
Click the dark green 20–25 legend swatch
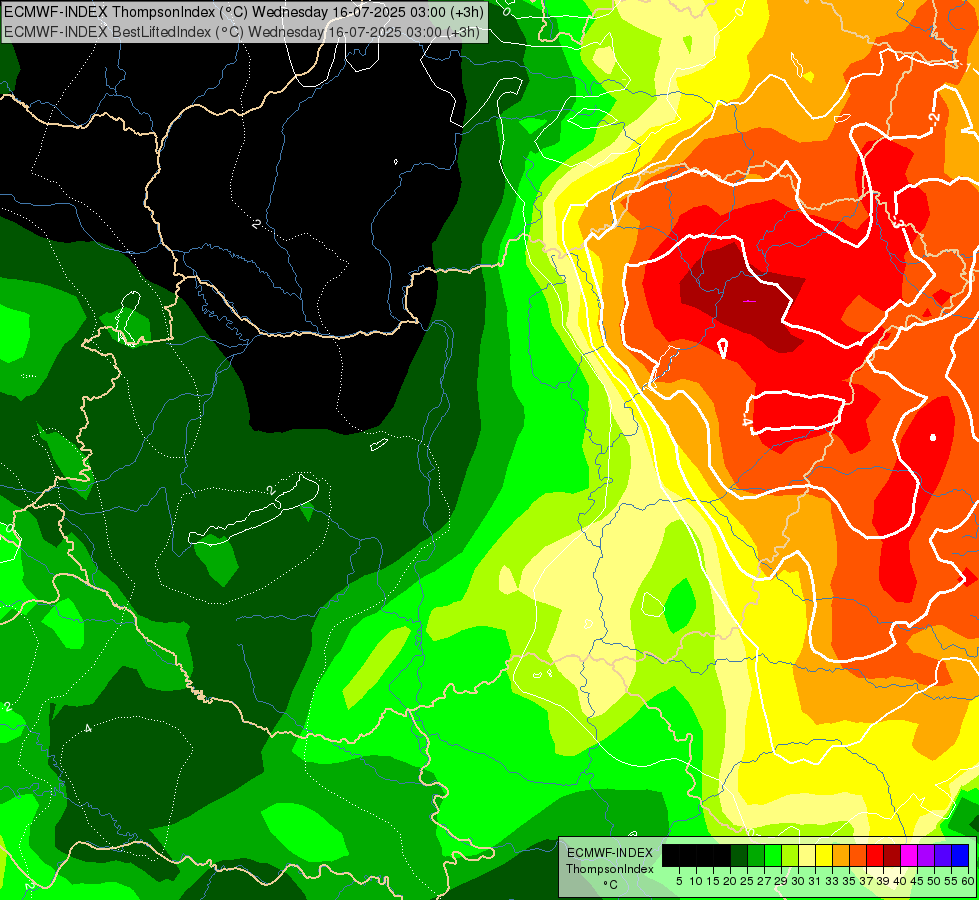click(x=739, y=855)
